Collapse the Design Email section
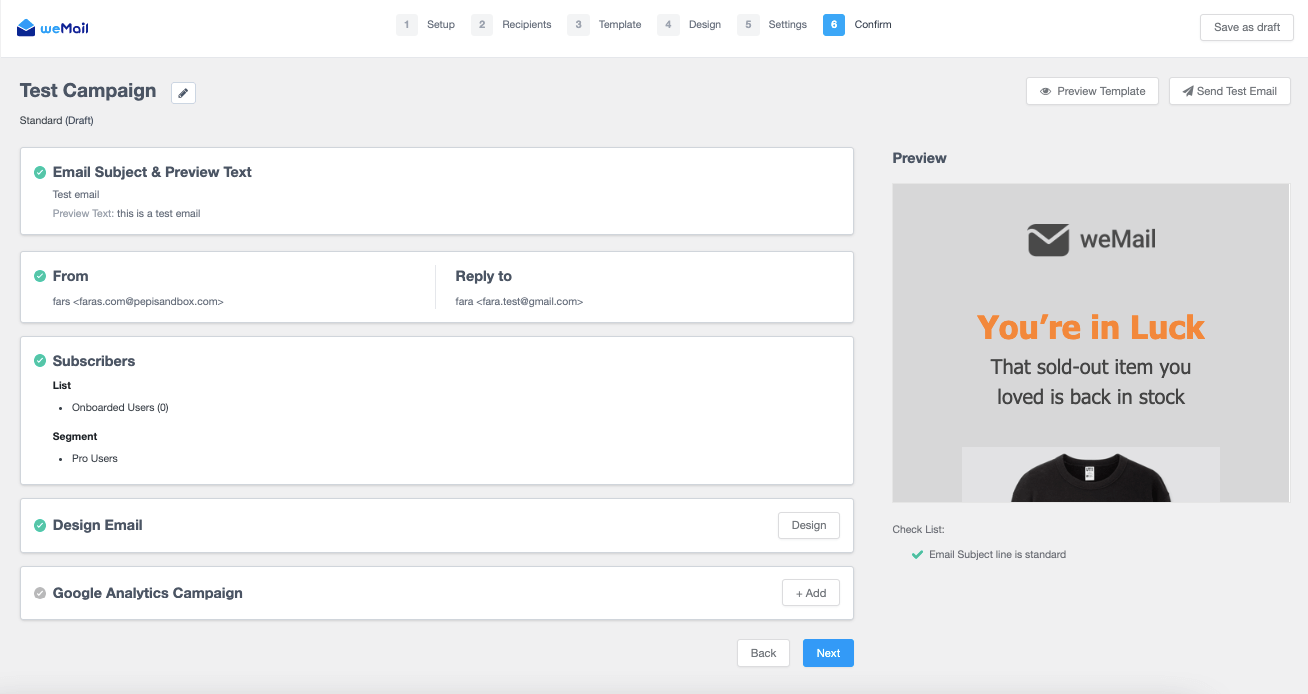The image size is (1308, 694). (x=97, y=525)
